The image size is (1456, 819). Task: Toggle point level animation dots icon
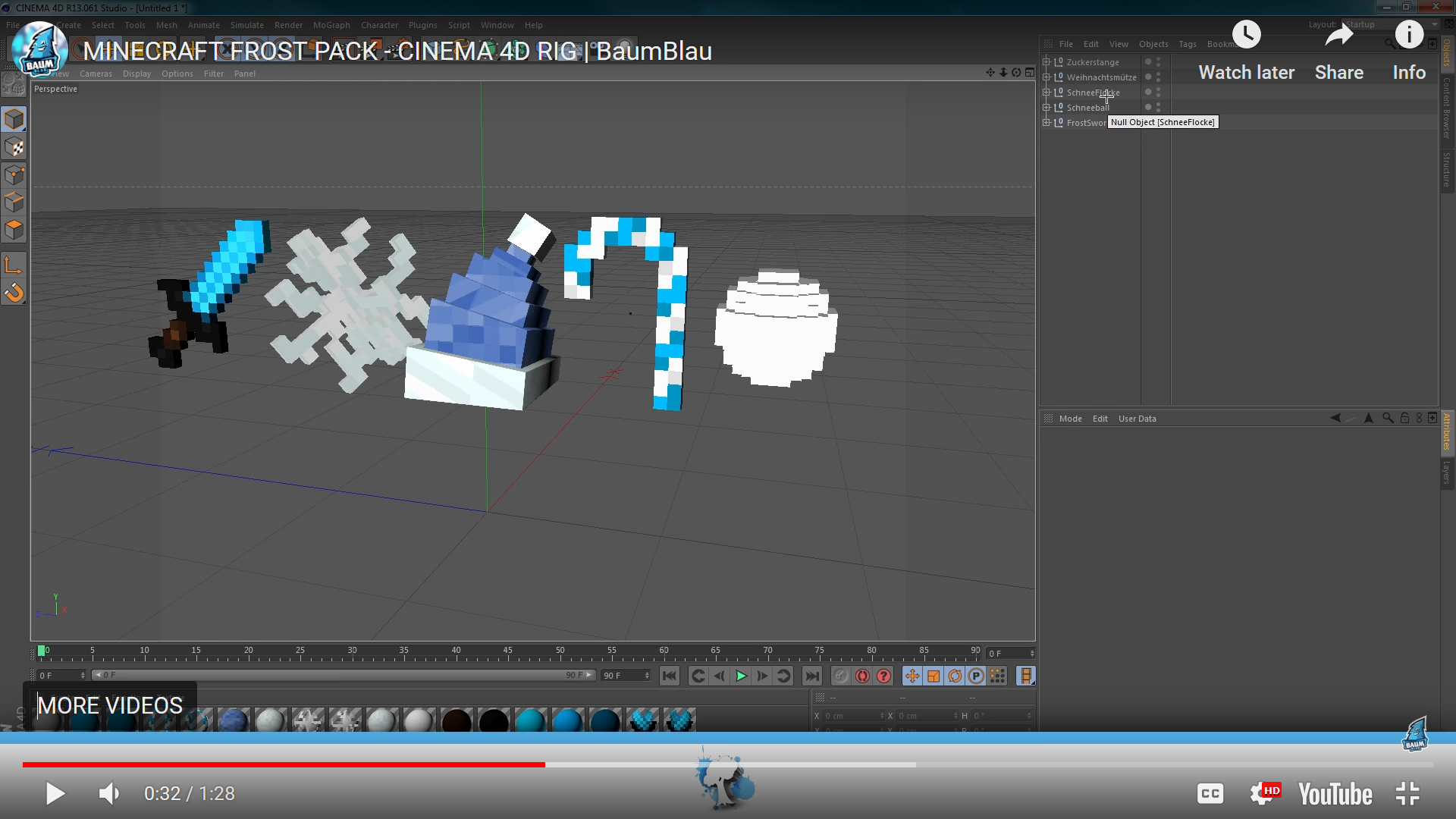pos(997,676)
